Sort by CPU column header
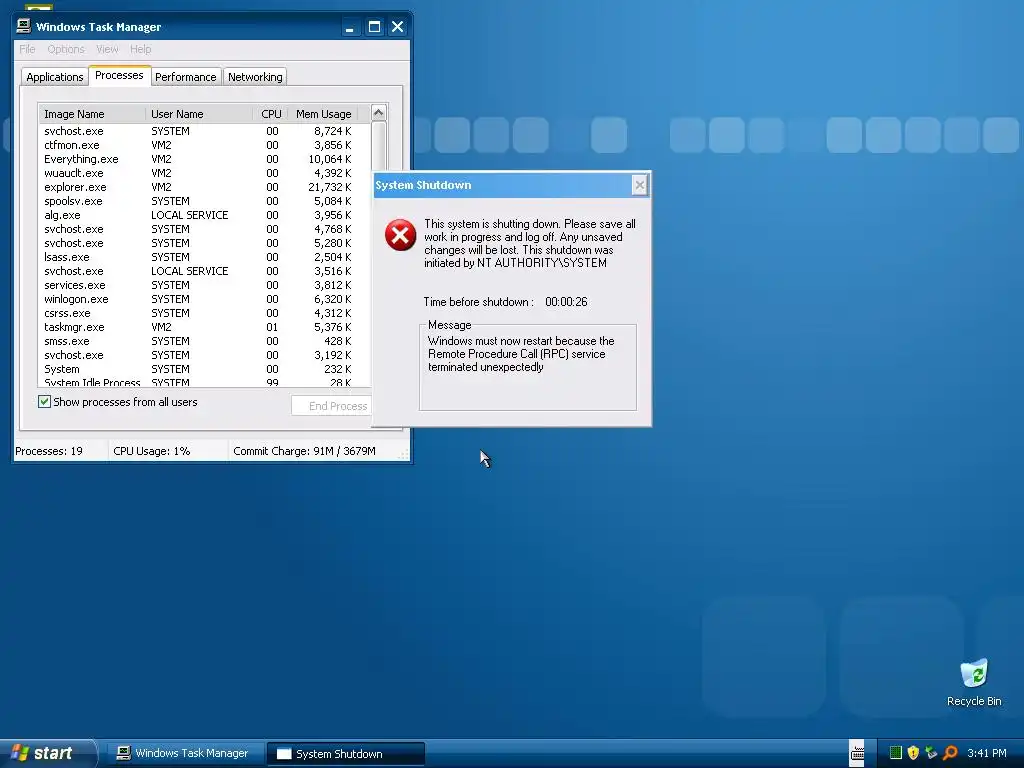This screenshot has height=768, width=1024. pos(270,114)
